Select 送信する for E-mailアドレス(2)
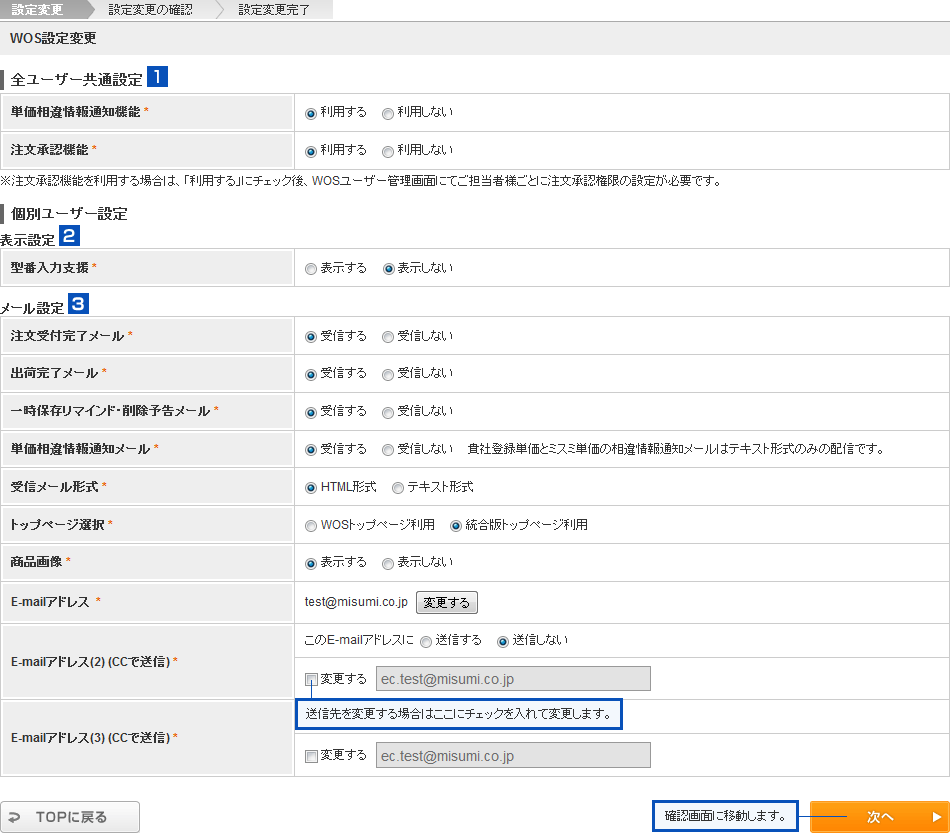This screenshot has height=840, width=950. [x=426, y=641]
